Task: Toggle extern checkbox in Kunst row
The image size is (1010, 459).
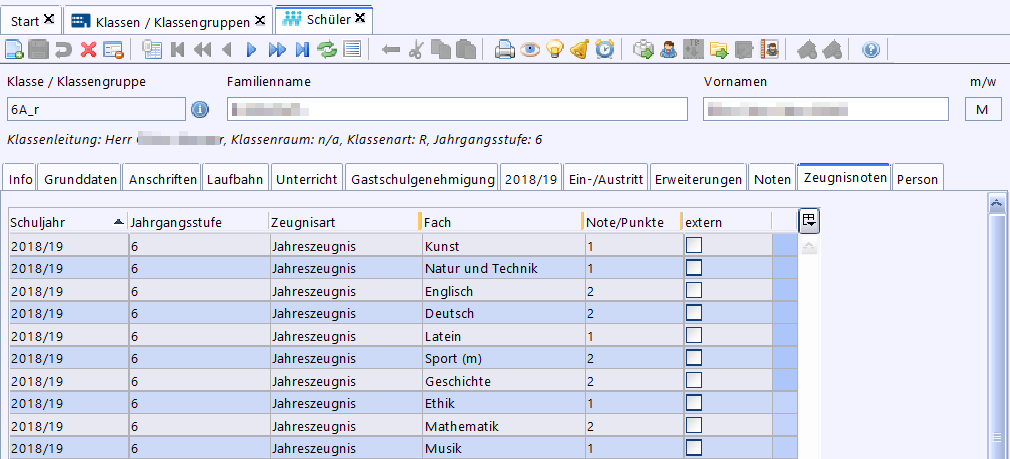Action: coord(694,245)
